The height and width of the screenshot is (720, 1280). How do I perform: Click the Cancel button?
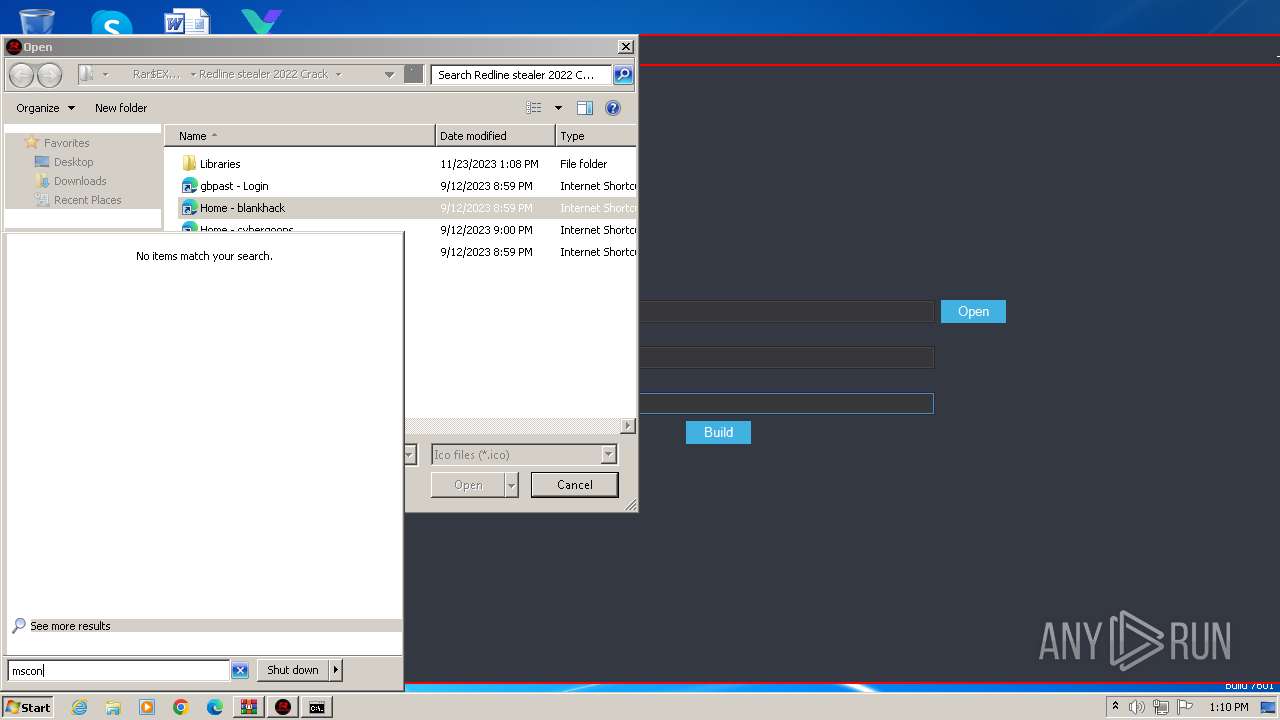[x=574, y=485]
